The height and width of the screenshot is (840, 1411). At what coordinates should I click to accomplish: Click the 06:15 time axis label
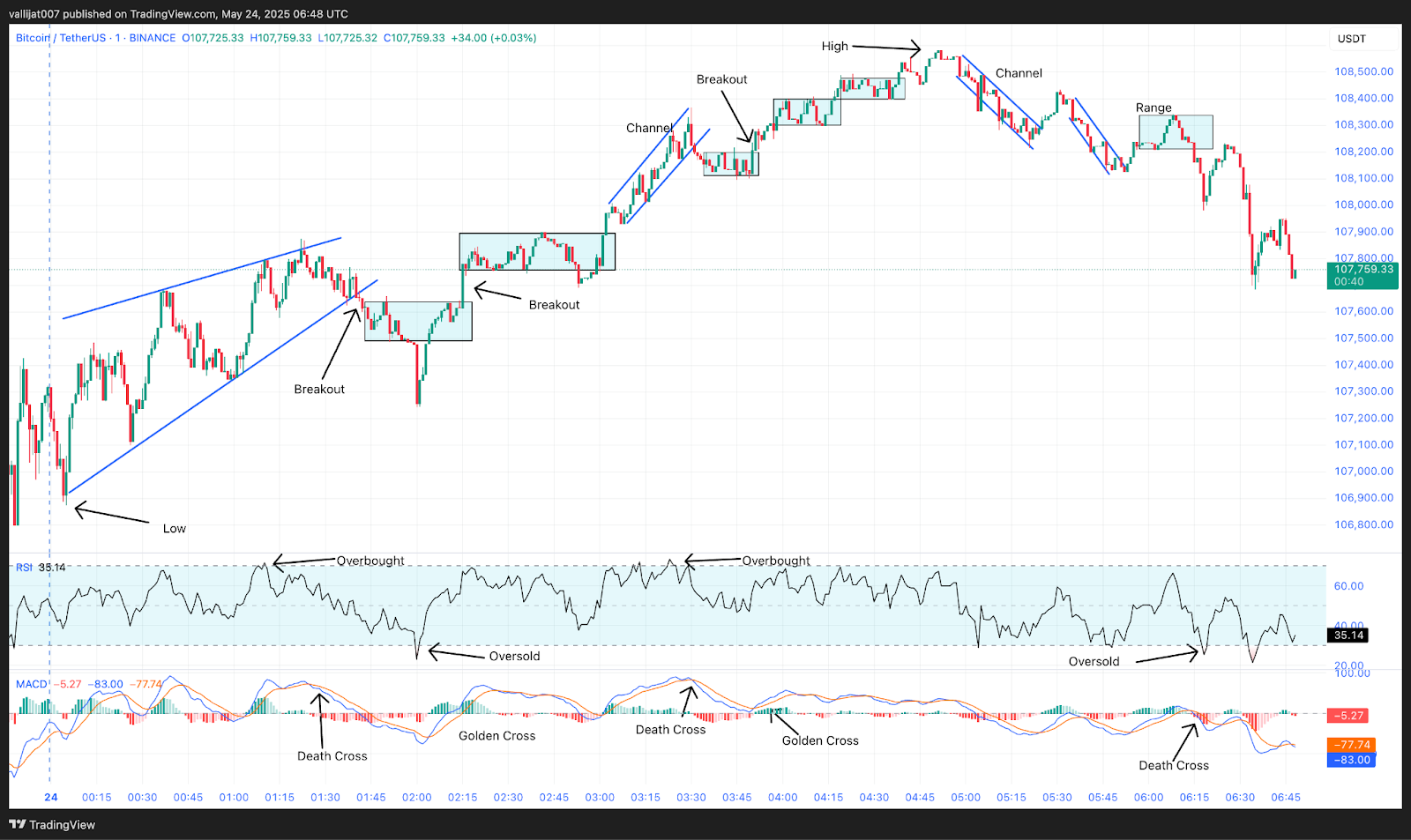1194,797
